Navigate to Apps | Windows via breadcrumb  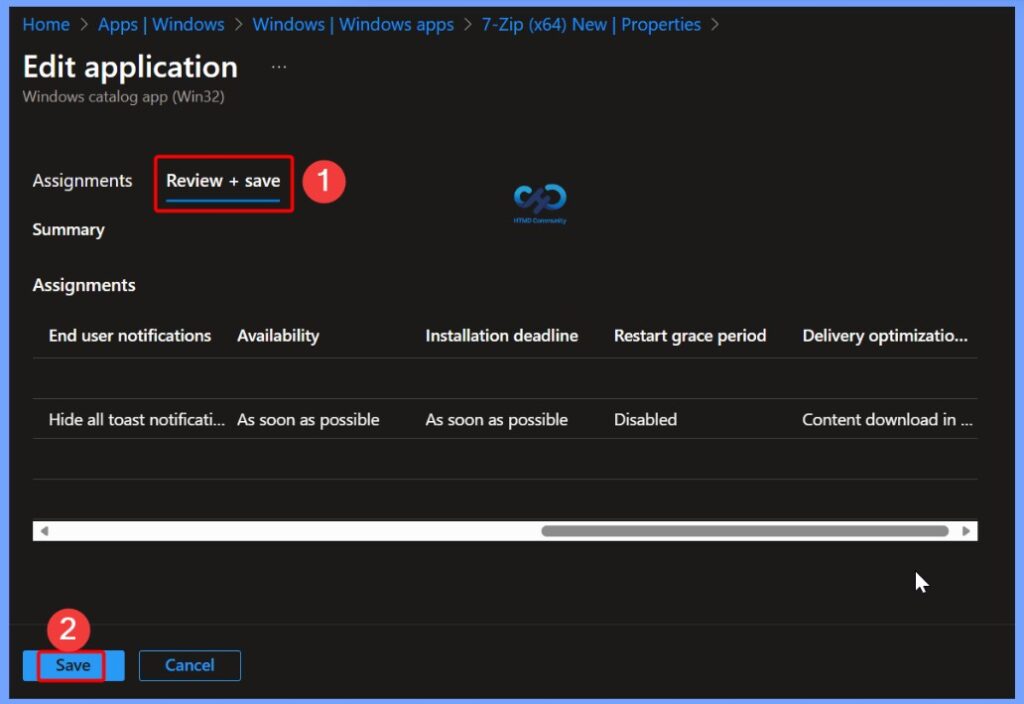161,24
